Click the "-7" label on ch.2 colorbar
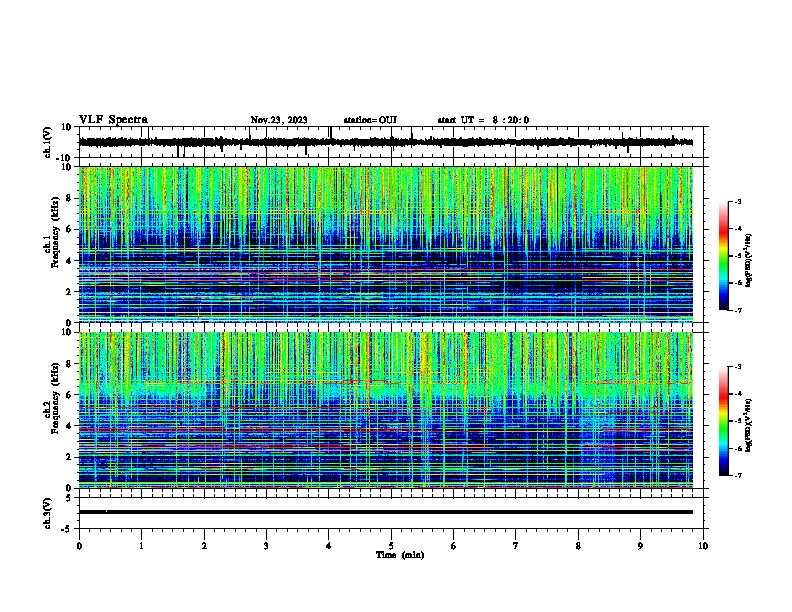This screenshot has height=612, width=792. (737, 475)
